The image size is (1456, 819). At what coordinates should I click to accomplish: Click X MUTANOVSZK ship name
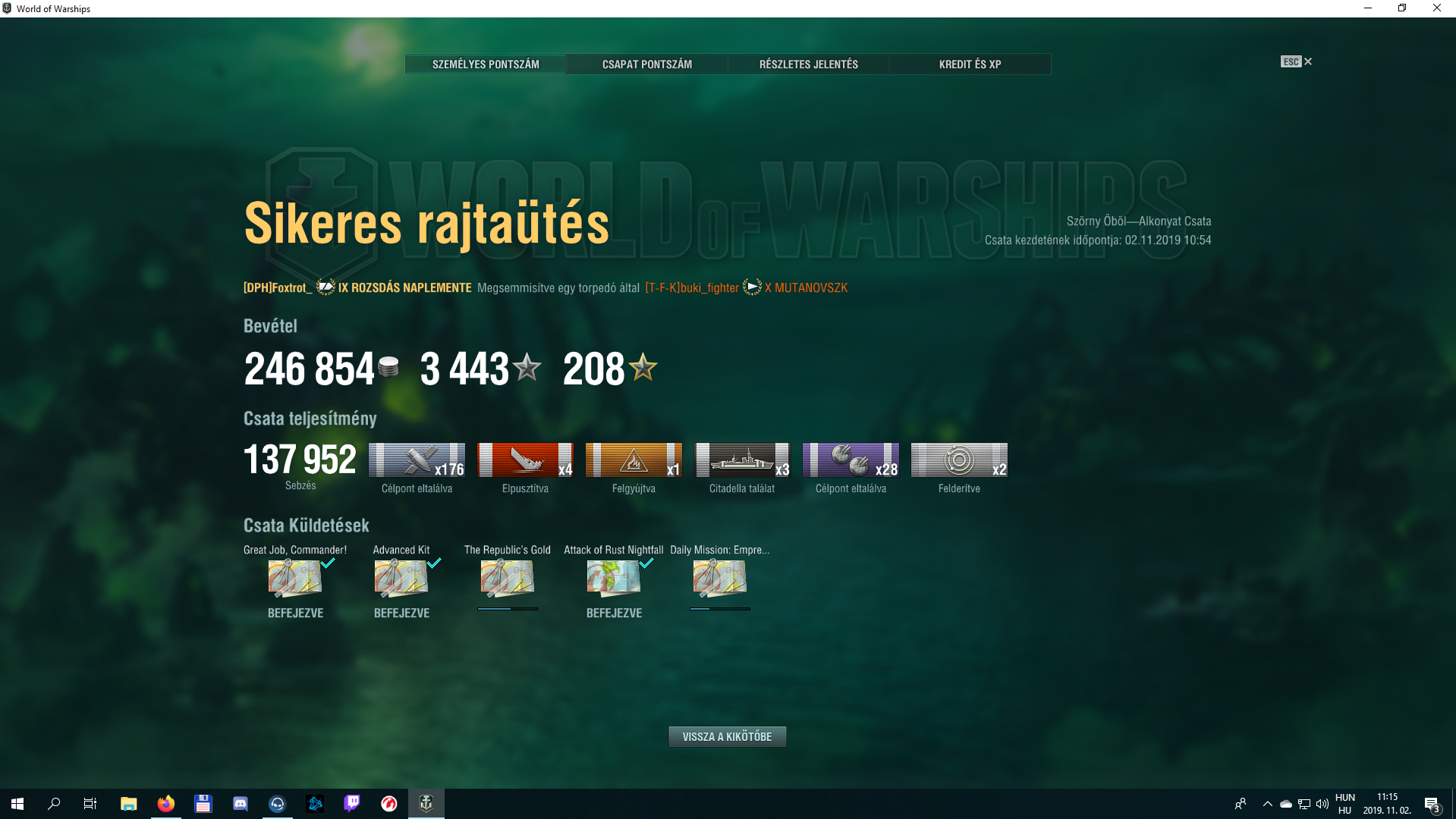pos(807,288)
